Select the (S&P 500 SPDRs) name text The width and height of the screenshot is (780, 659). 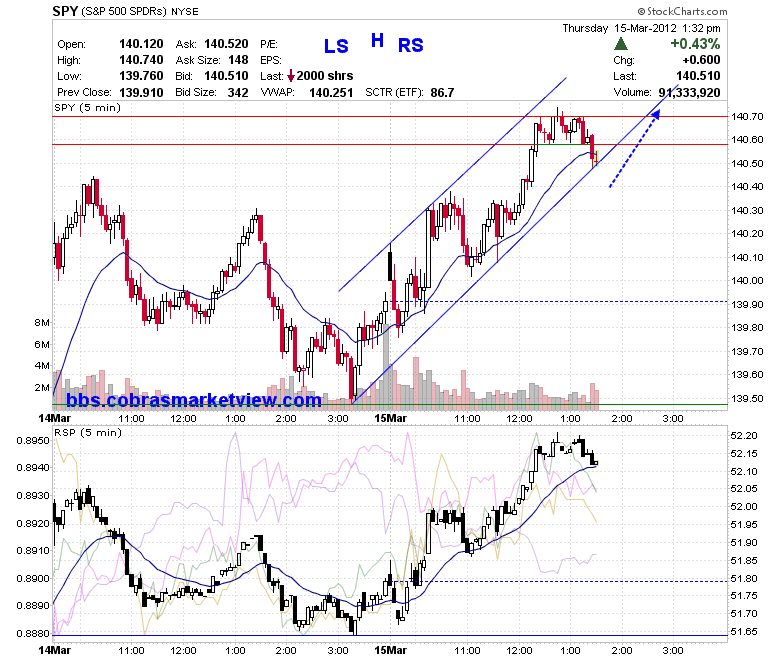coord(124,11)
